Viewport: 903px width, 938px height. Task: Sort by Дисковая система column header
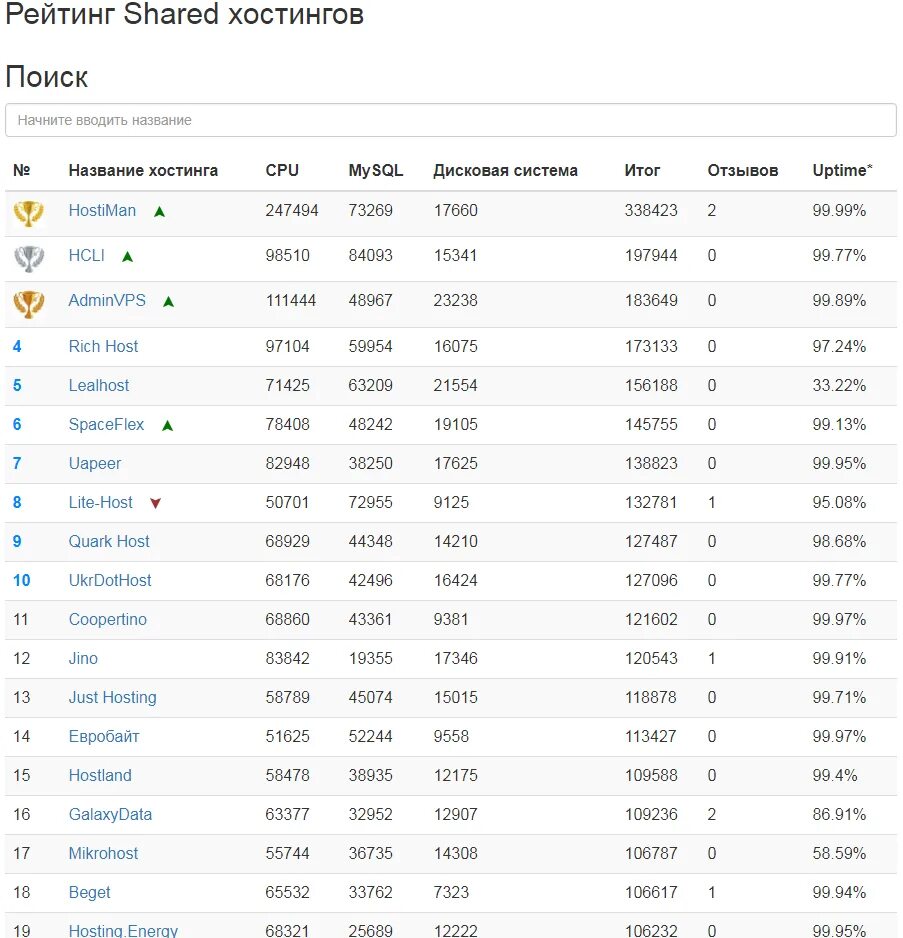click(506, 170)
